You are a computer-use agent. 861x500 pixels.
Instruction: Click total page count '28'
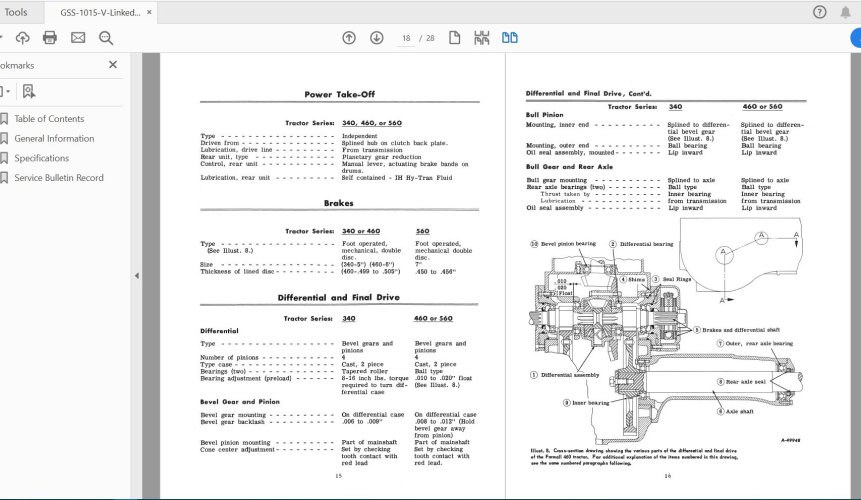[x=430, y=38]
